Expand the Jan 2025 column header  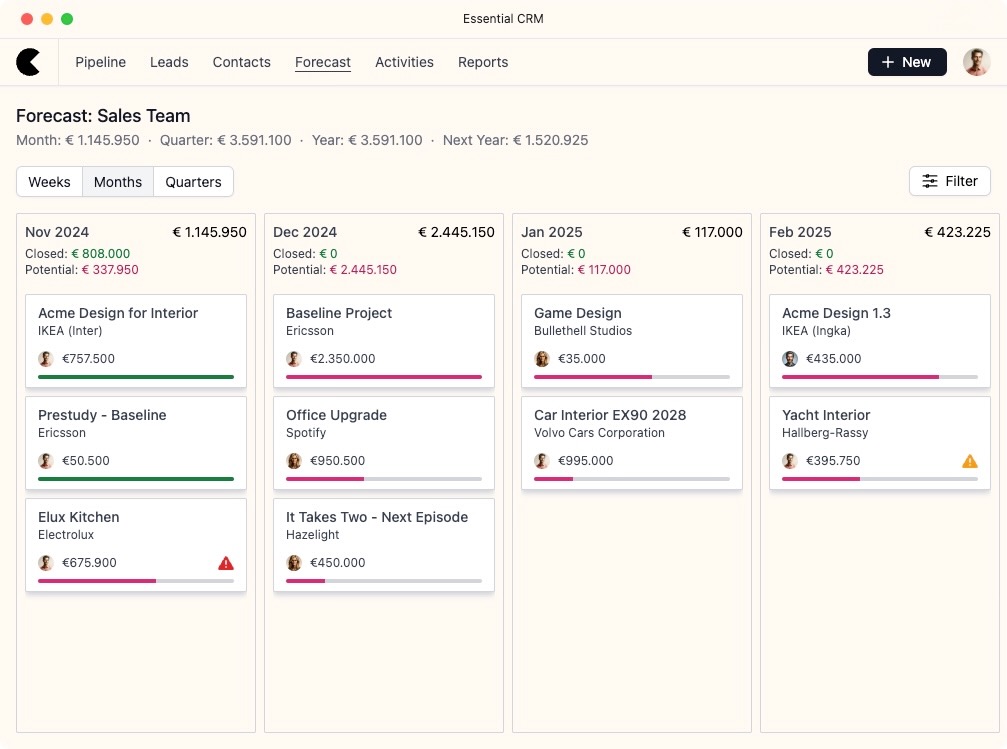click(551, 232)
